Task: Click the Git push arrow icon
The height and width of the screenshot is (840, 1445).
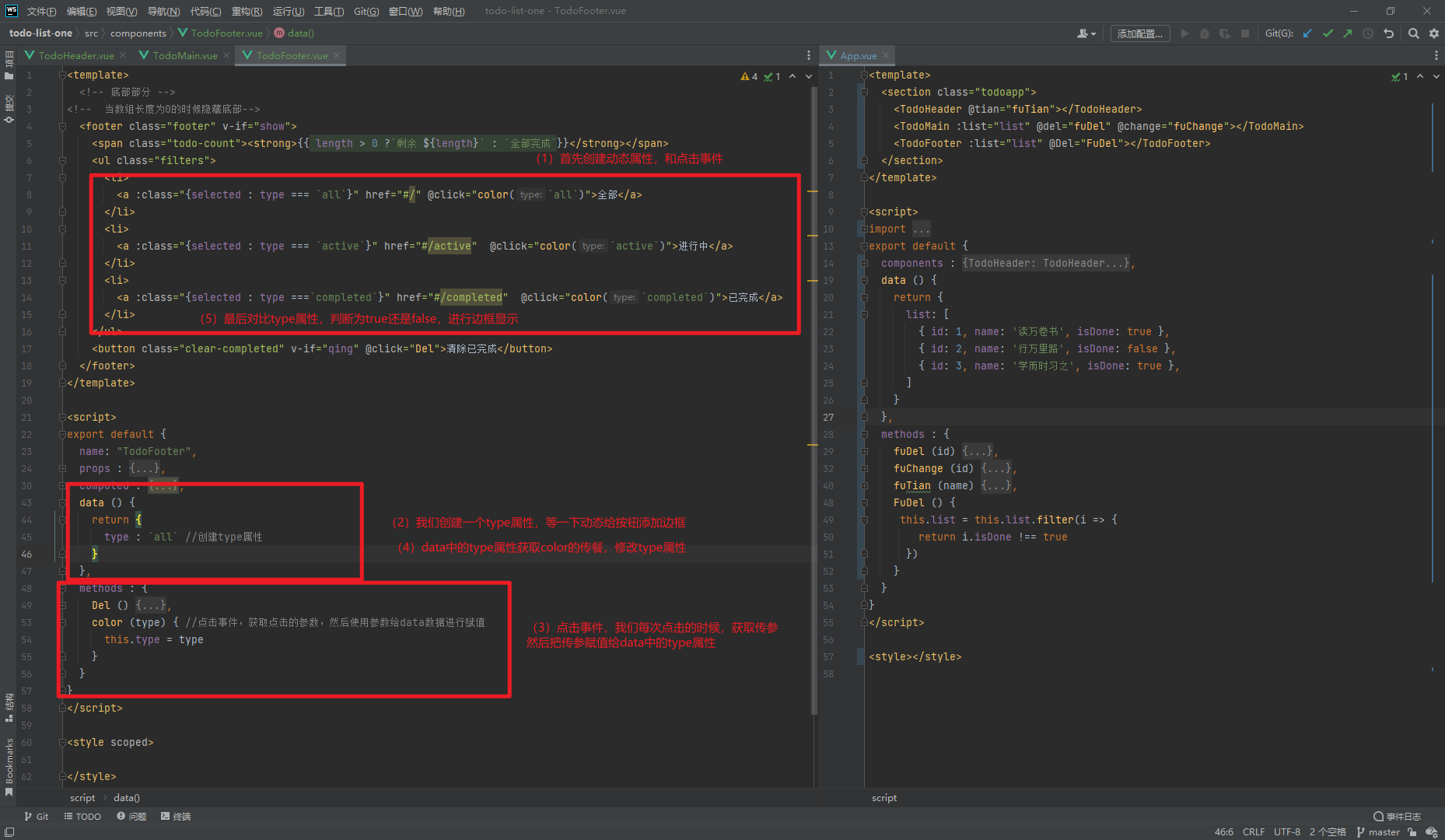Action: (1348, 33)
